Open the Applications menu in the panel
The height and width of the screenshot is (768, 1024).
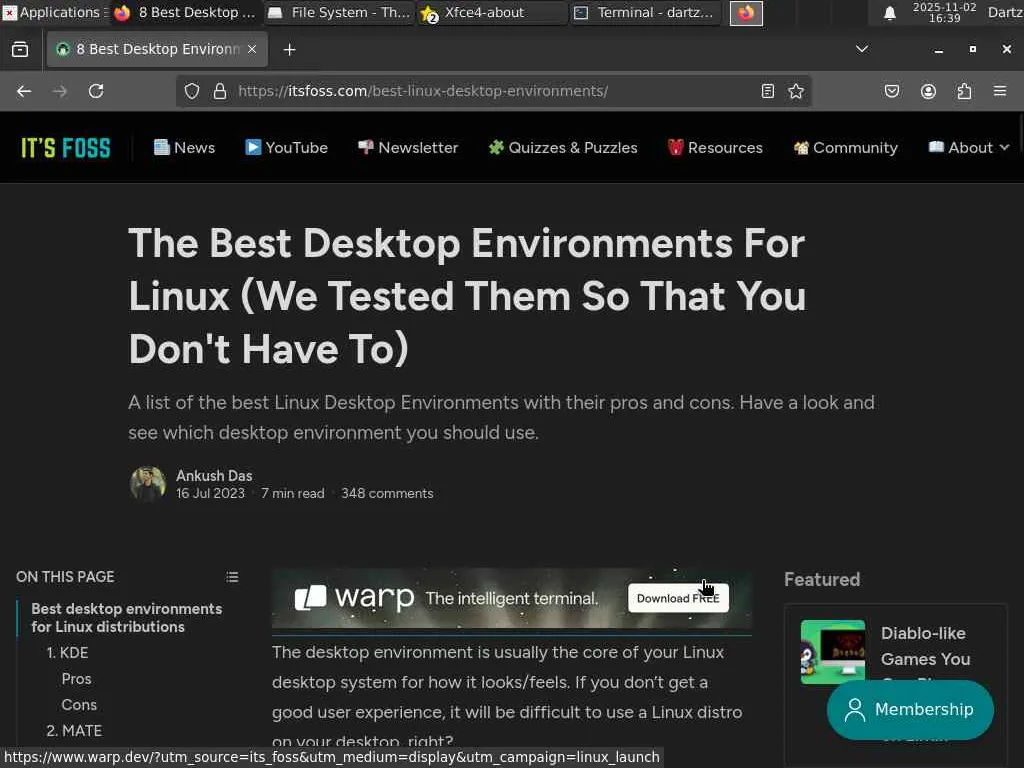point(54,12)
